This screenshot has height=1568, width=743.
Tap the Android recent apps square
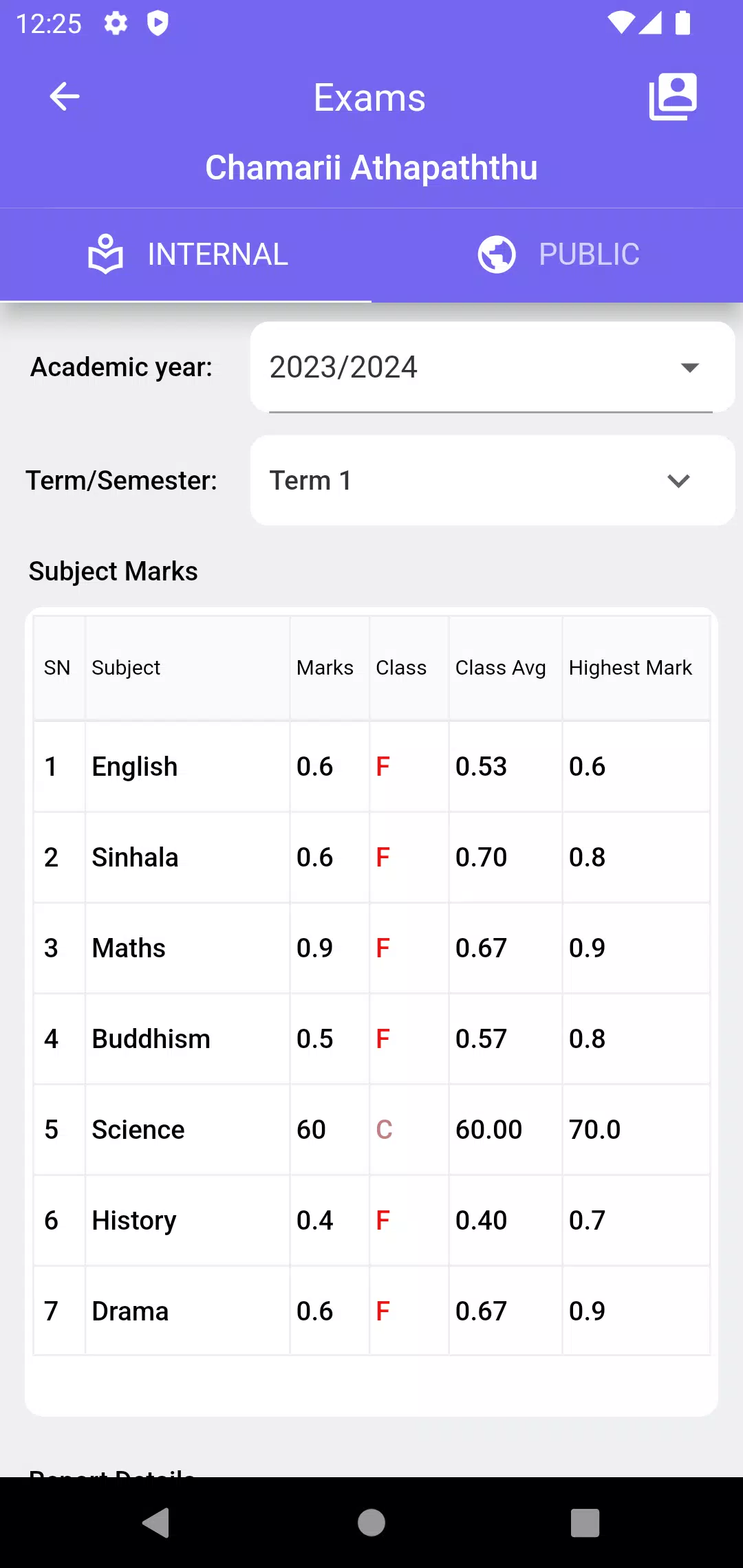pyautogui.click(x=585, y=1523)
